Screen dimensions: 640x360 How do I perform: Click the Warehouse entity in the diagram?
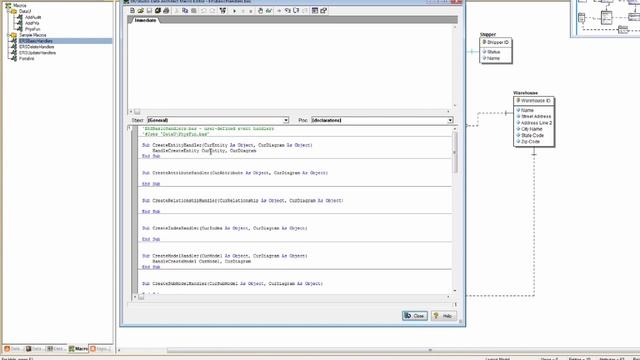click(534, 121)
